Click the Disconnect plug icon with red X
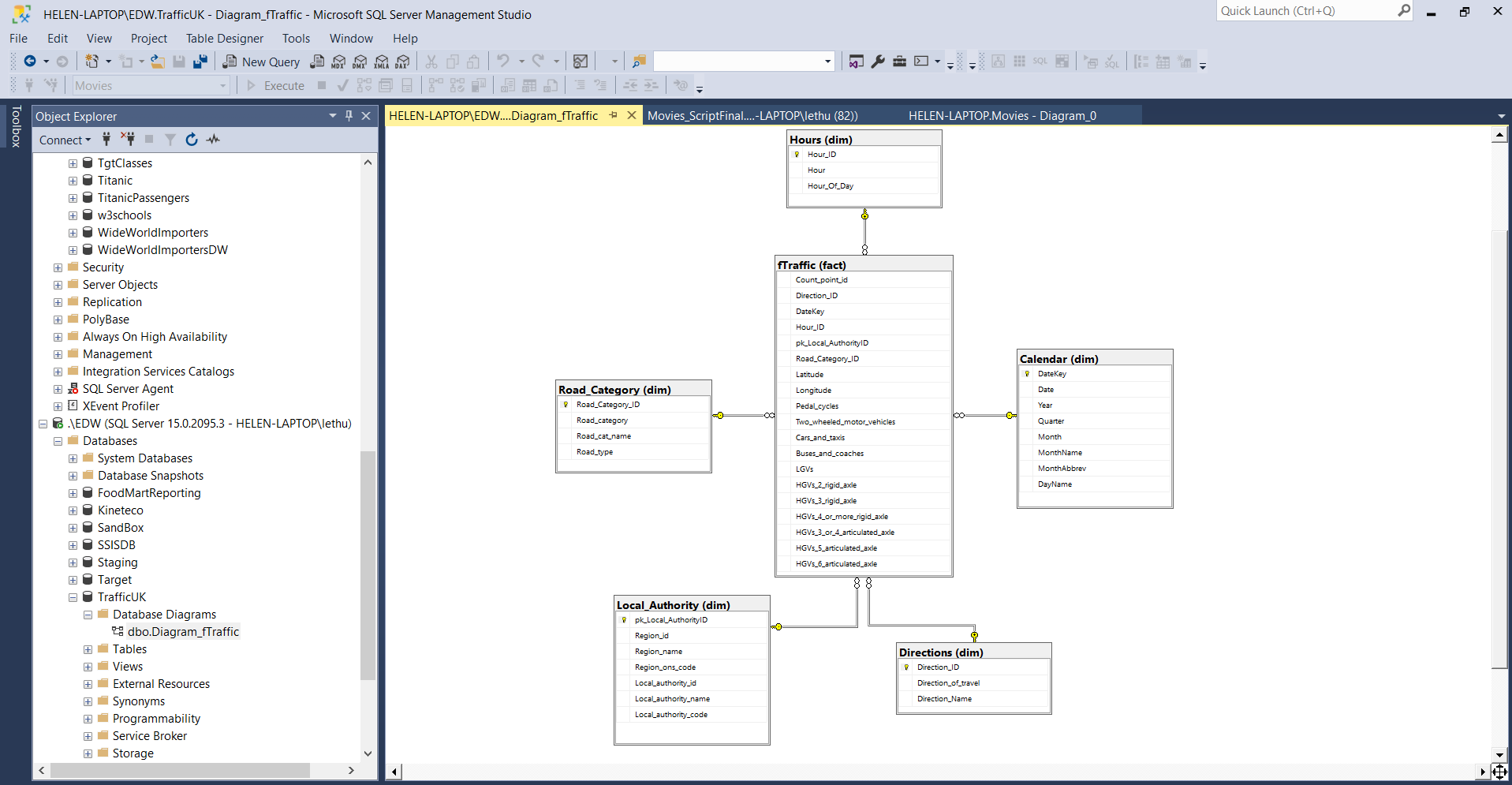This screenshot has width=1512, height=785. click(x=127, y=140)
